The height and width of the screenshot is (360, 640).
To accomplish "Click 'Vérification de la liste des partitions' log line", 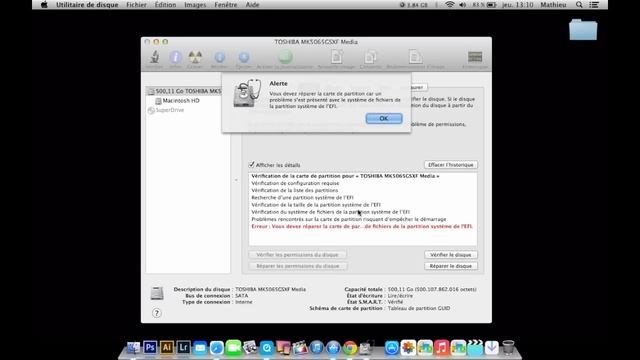I will click(x=295, y=191).
